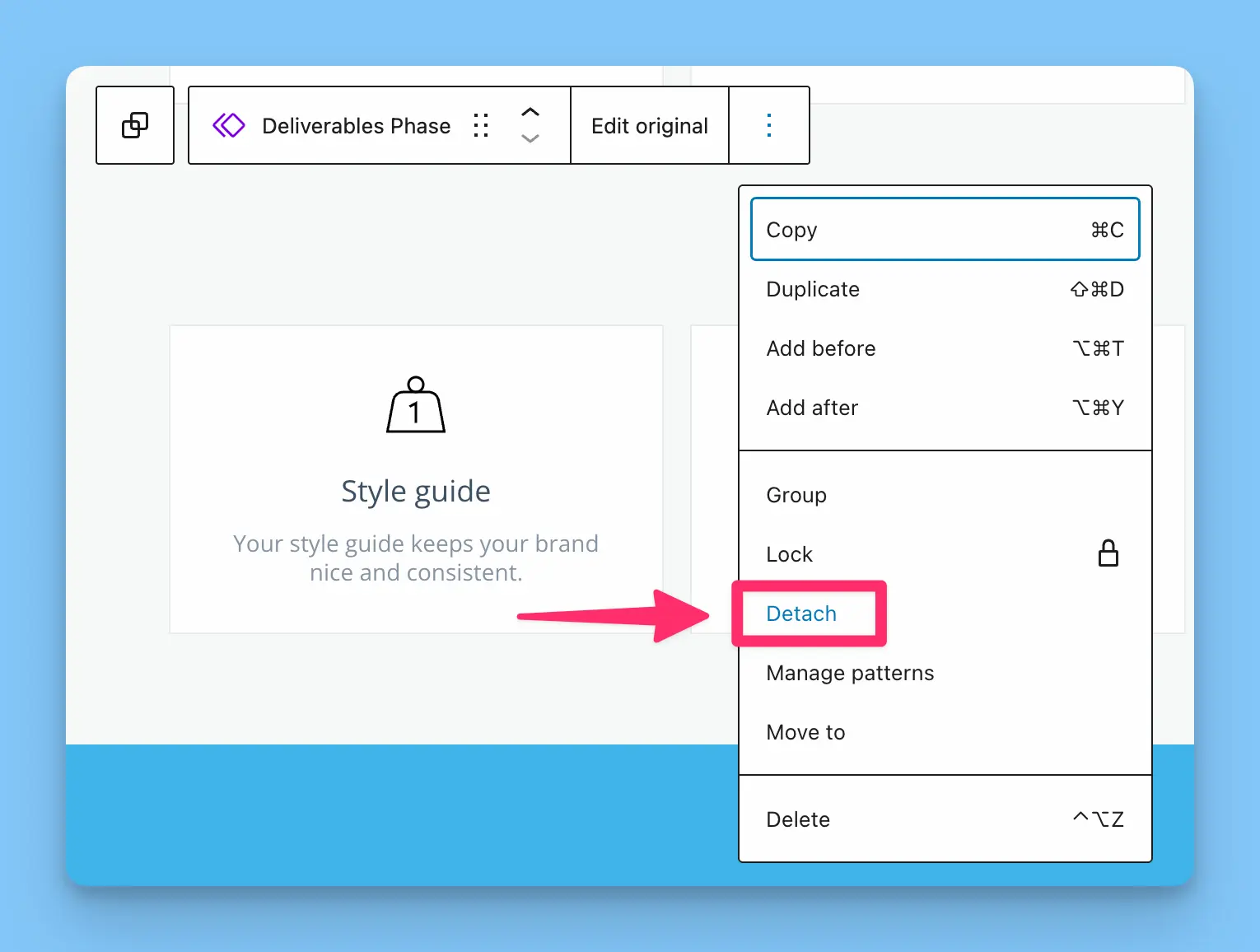Image resolution: width=1260 pixels, height=952 pixels.
Task: Select Duplicate in the block menu
Action: [945, 289]
